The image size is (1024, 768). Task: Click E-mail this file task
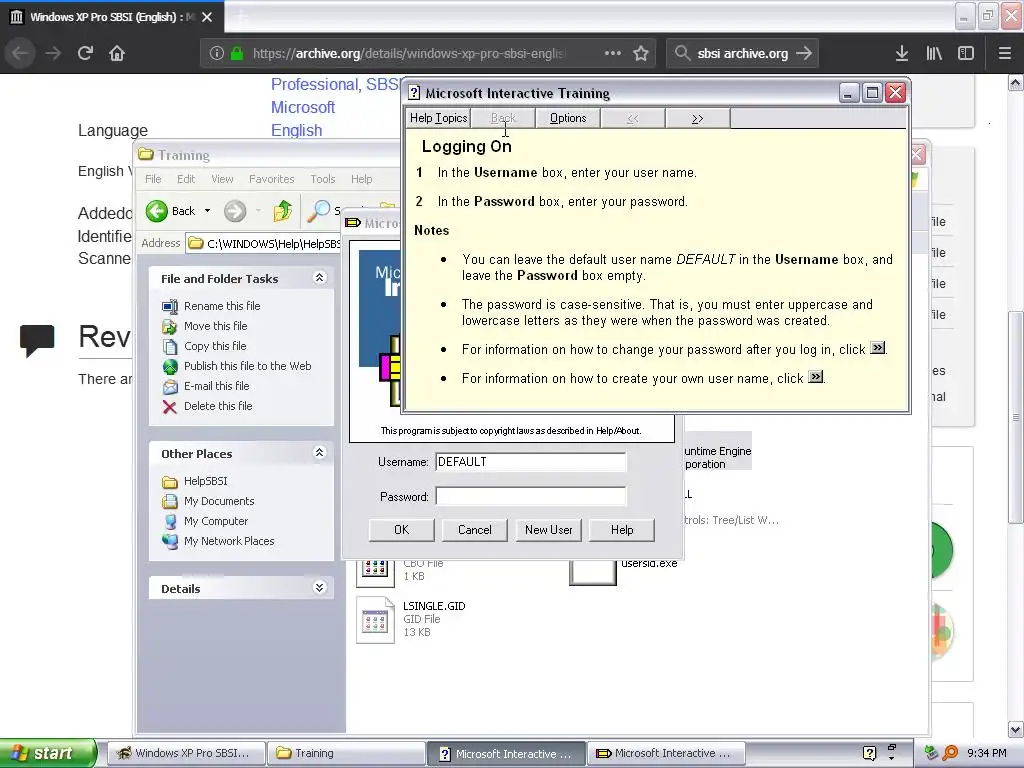pos(216,386)
